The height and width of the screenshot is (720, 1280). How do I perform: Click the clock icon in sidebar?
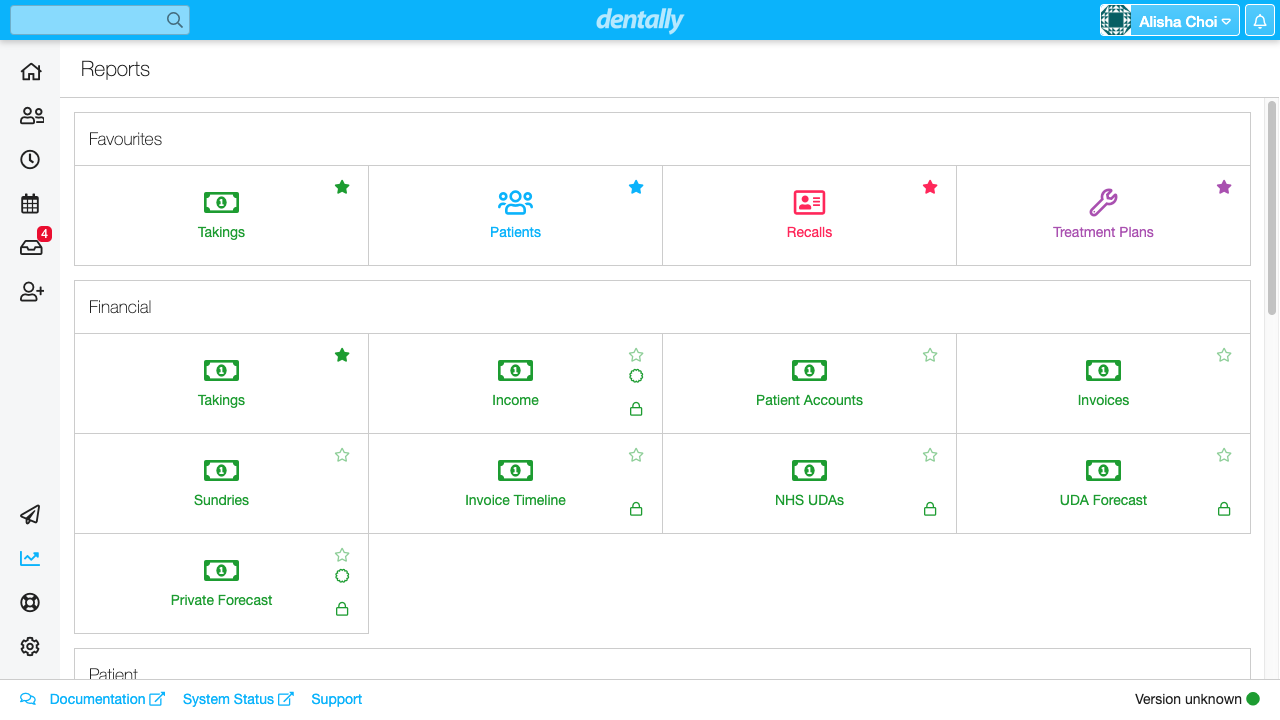point(30,160)
